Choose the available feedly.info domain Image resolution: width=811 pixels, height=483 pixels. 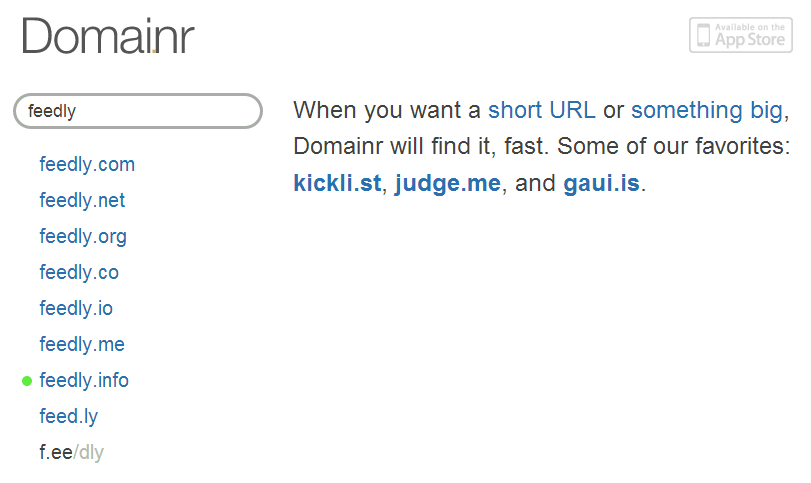84,380
